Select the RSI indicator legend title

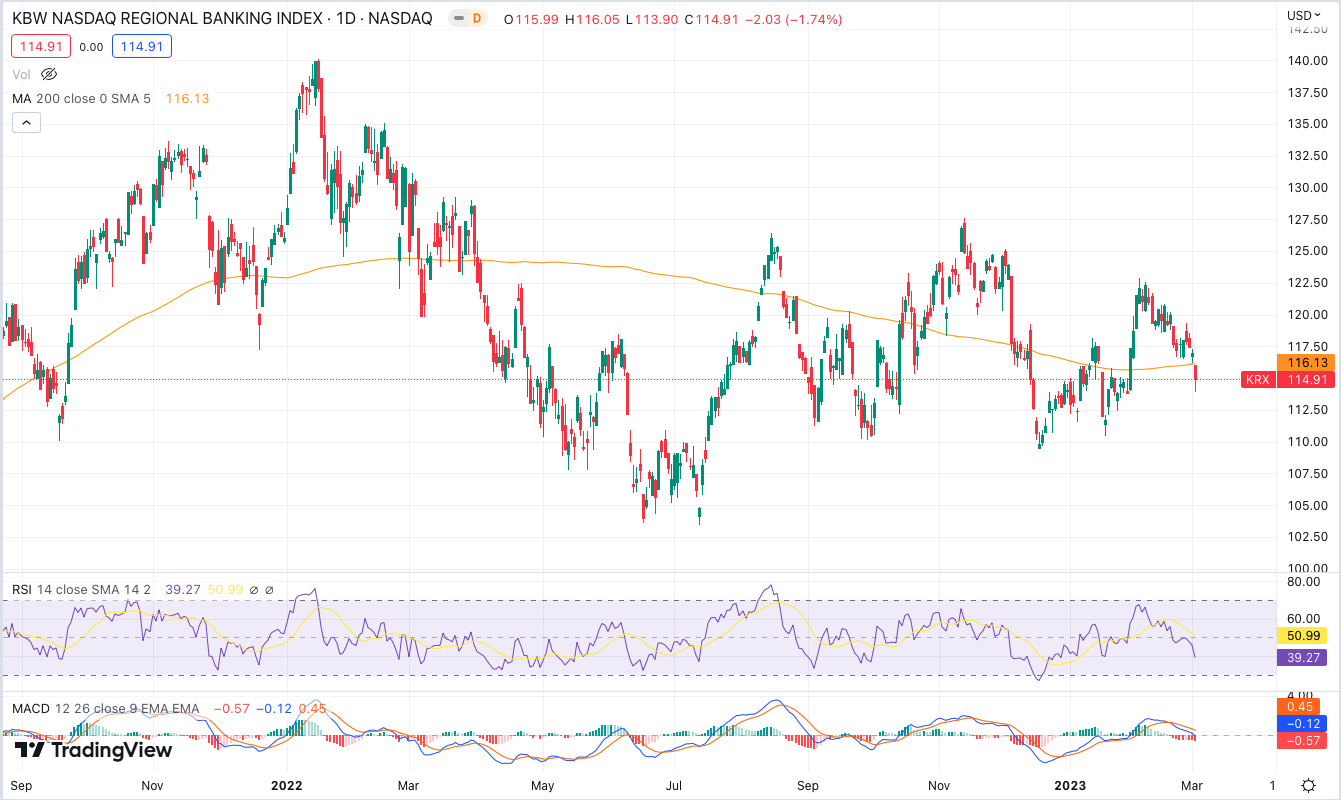pyautogui.click(x=80, y=590)
